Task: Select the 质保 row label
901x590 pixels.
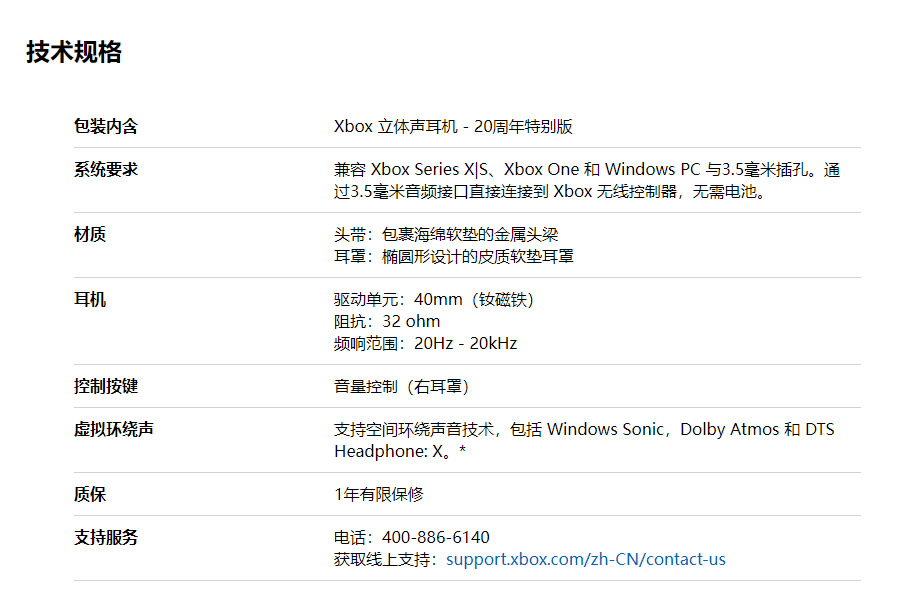Action: [x=90, y=493]
